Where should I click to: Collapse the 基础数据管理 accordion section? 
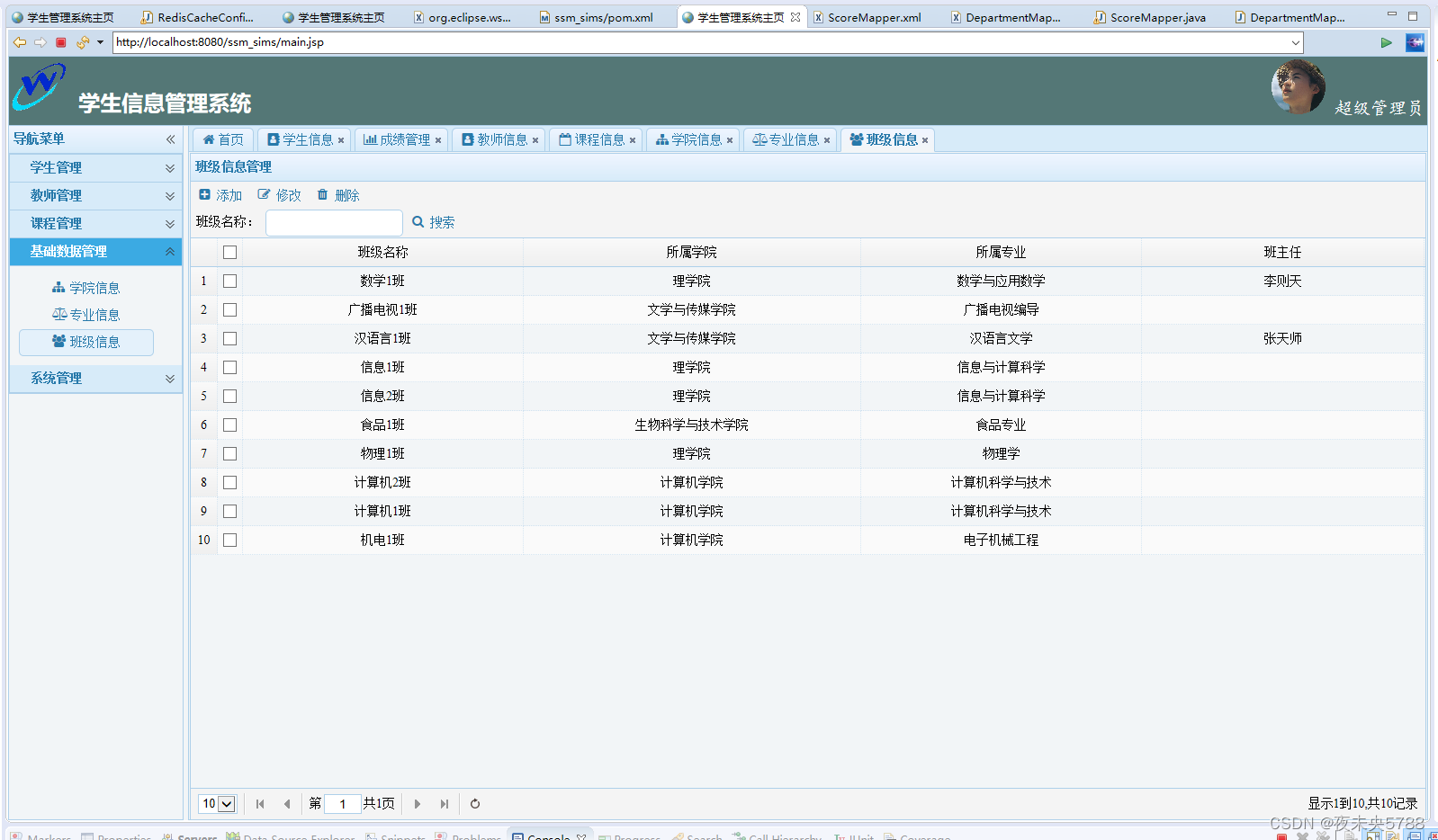[95, 252]
